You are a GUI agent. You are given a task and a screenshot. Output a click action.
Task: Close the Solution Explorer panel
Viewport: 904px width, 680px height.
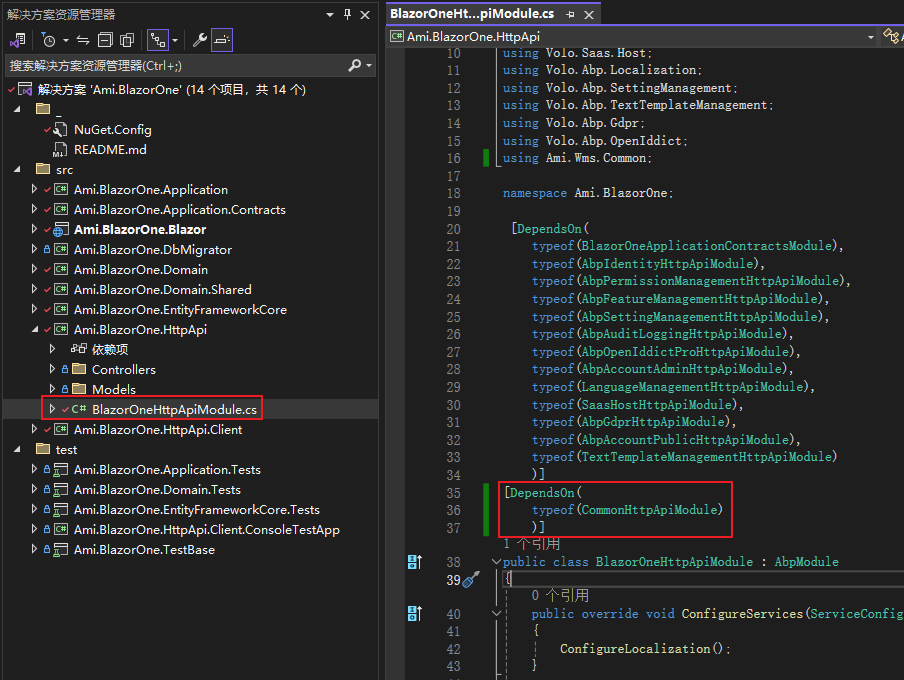click(x=365, y=15)
